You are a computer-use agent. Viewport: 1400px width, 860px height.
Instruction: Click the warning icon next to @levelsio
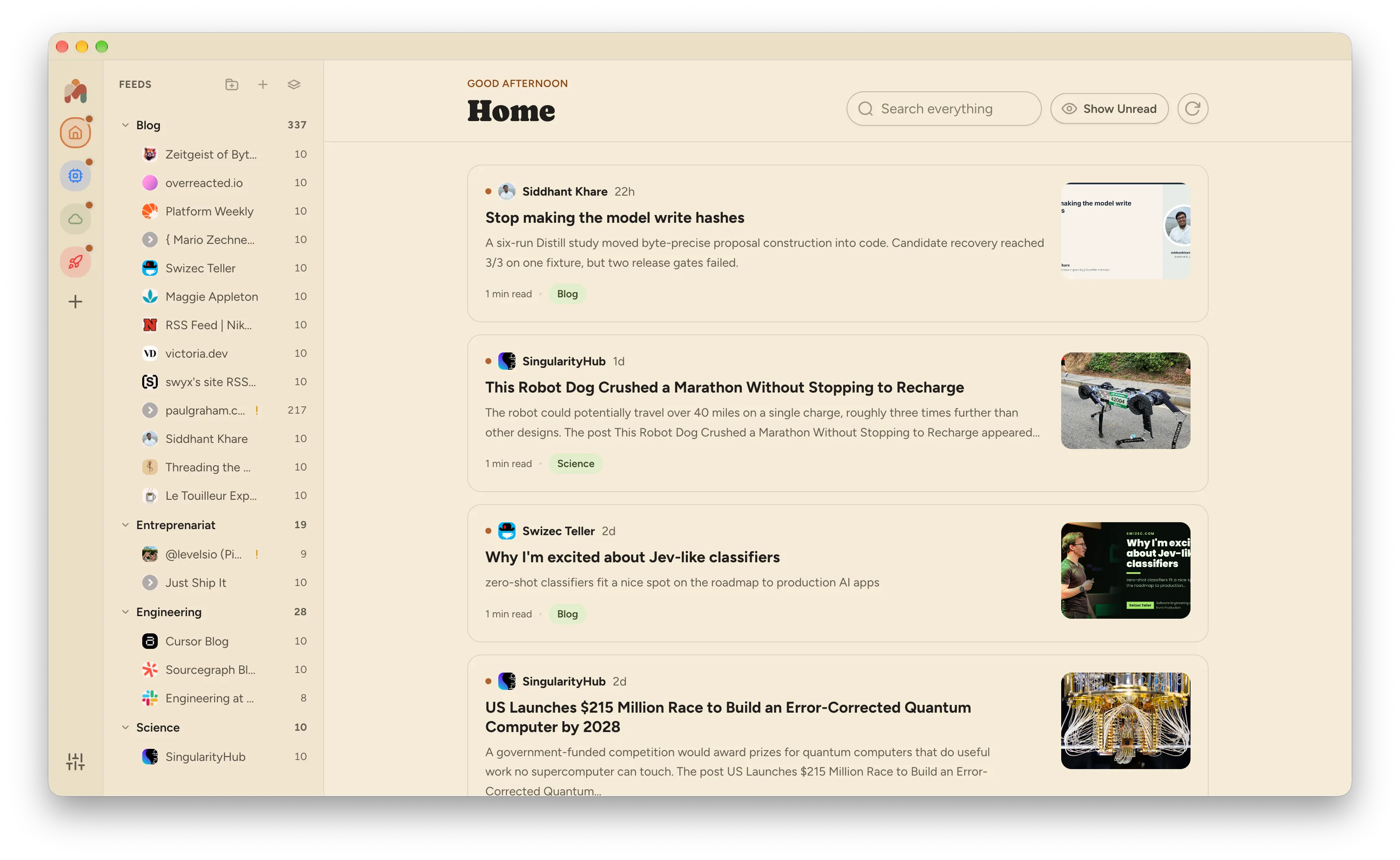257,554
